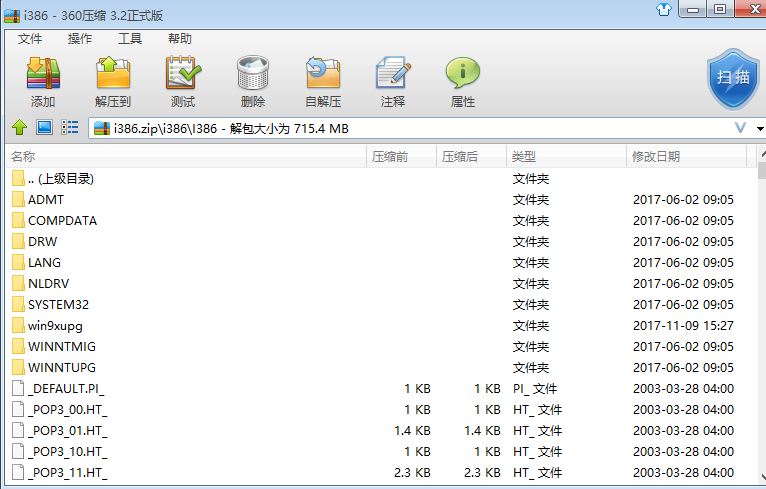This screenshot has width=766, height=489.
Task: Open the 操作 menu
Action: (80, 39)
